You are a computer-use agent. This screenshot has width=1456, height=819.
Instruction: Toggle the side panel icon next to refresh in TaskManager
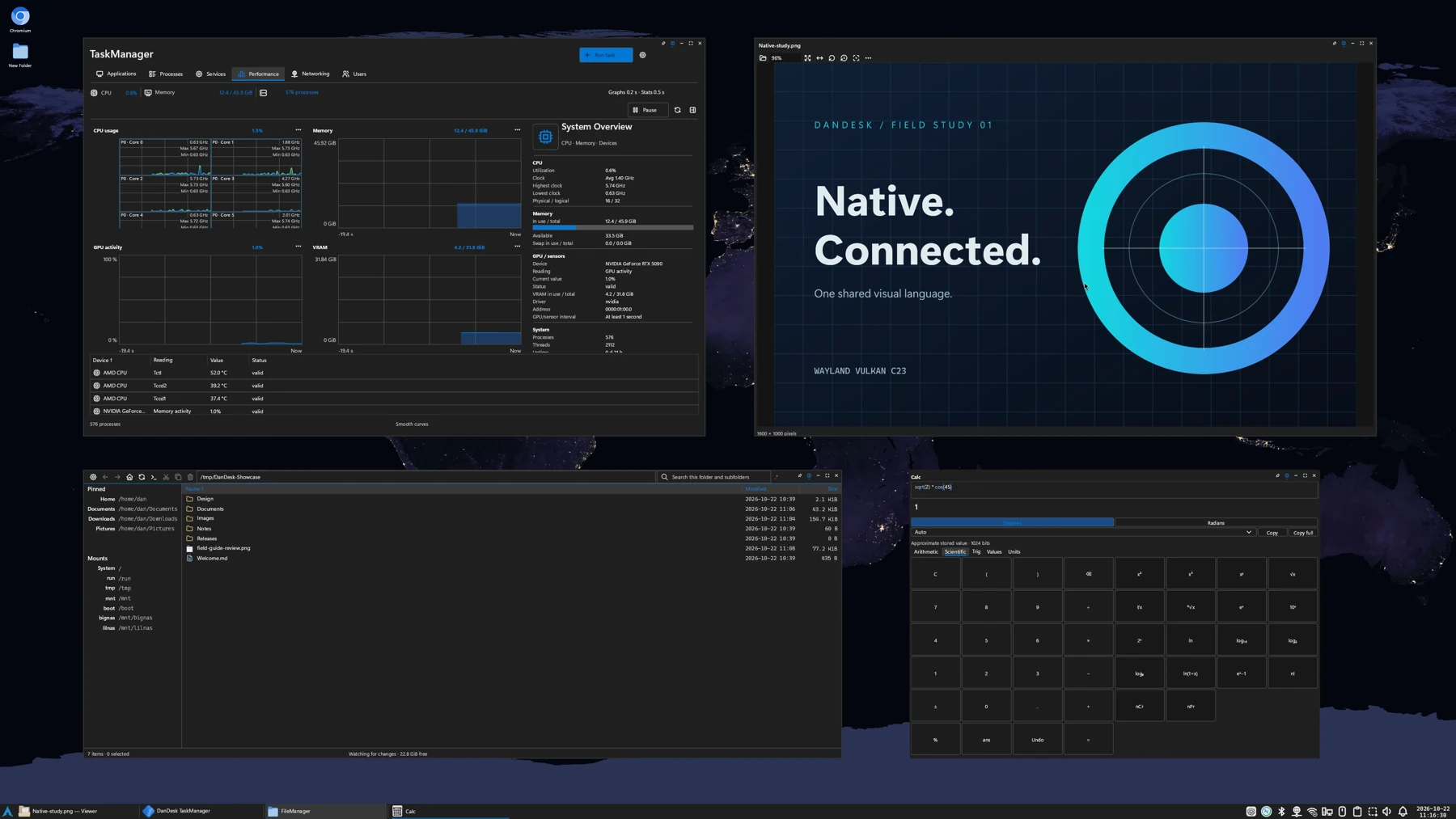(x=692, y=110)
